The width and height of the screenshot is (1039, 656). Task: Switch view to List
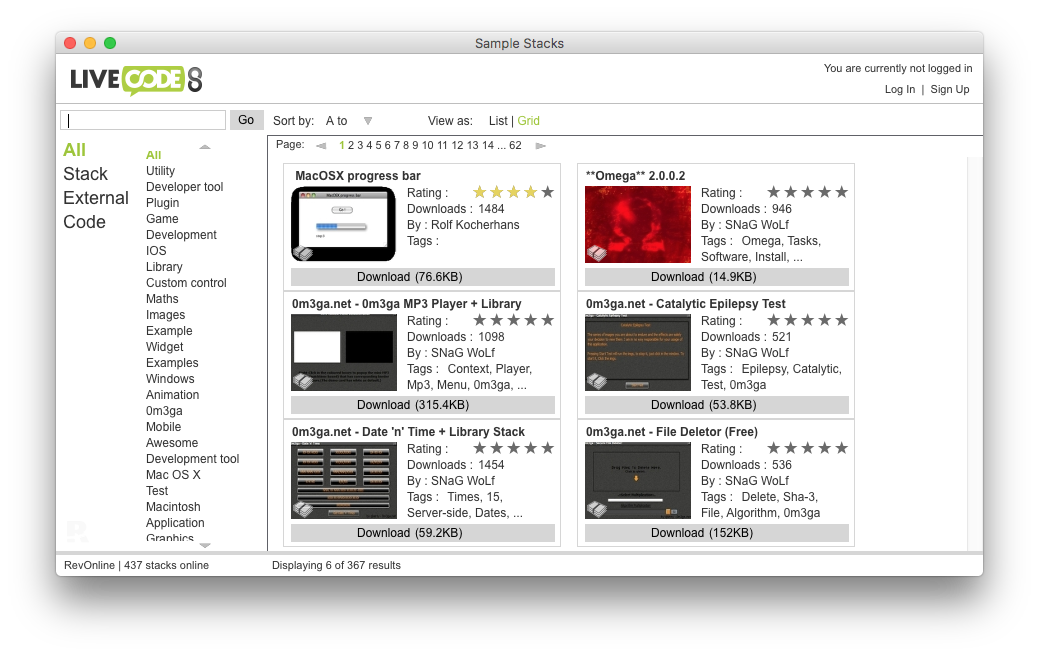coord(498,121)
